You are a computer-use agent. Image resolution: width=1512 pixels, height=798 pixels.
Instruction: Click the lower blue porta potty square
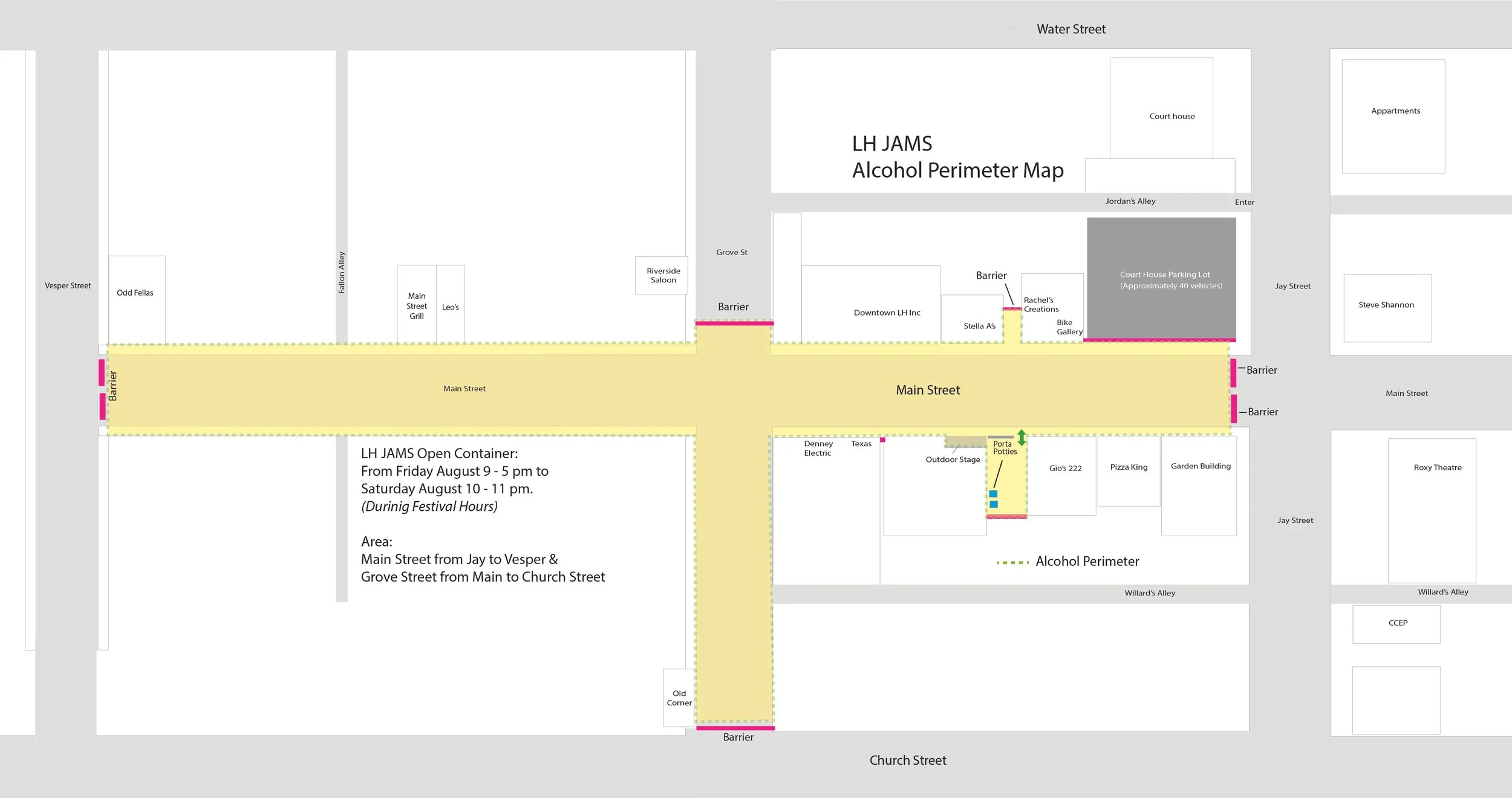pos(994,504)
